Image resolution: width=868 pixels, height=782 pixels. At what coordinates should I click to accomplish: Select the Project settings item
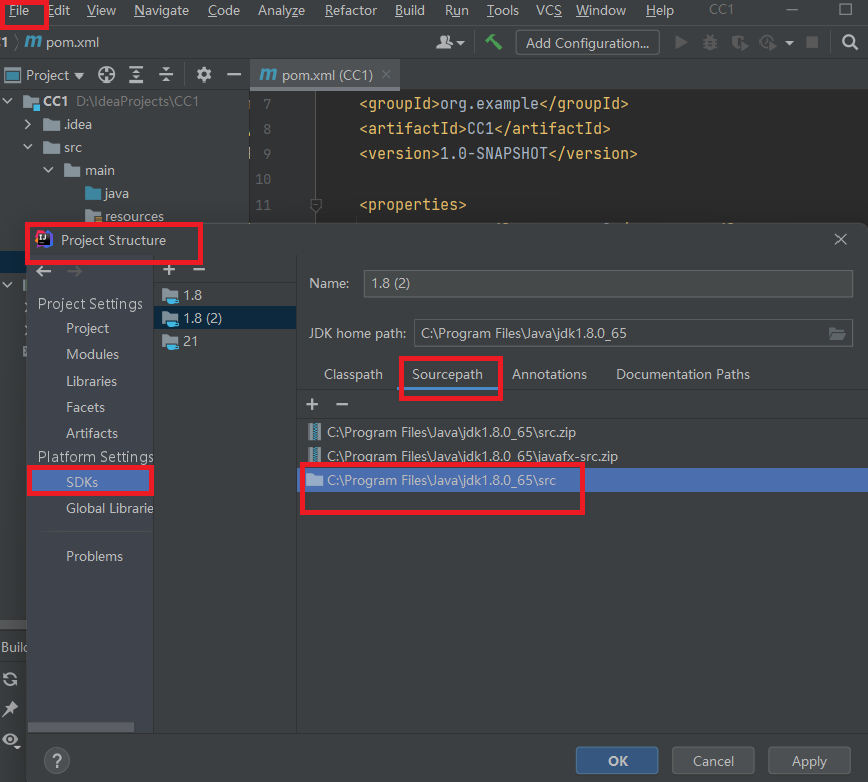[x=87, y=328]
